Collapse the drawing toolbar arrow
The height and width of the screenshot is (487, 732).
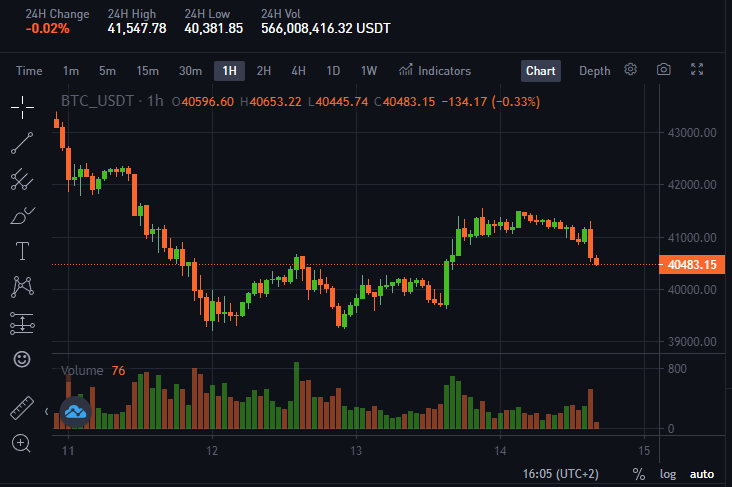click(x=46, y=411)
